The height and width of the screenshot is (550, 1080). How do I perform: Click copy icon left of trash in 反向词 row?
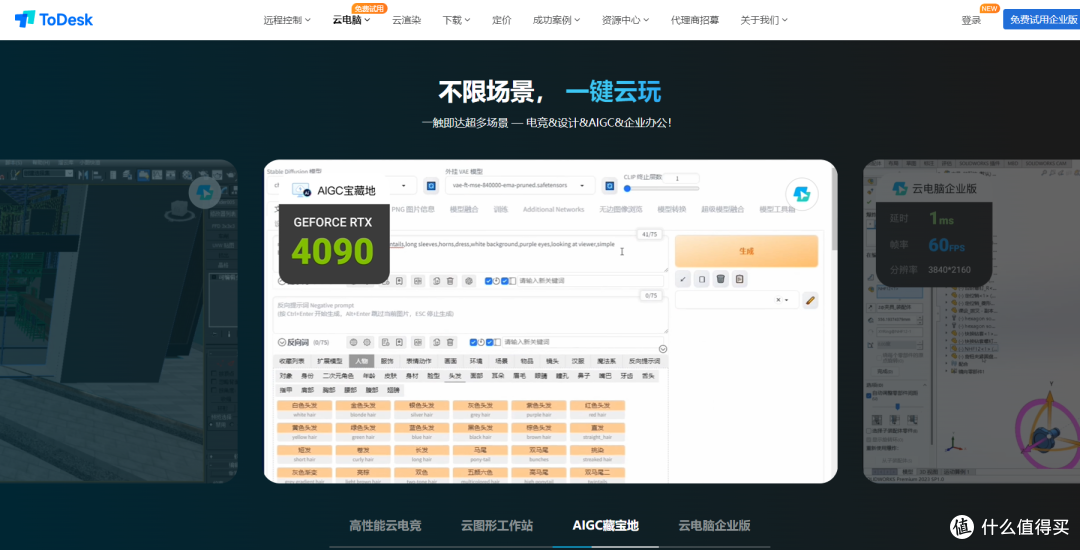point(436,342)
